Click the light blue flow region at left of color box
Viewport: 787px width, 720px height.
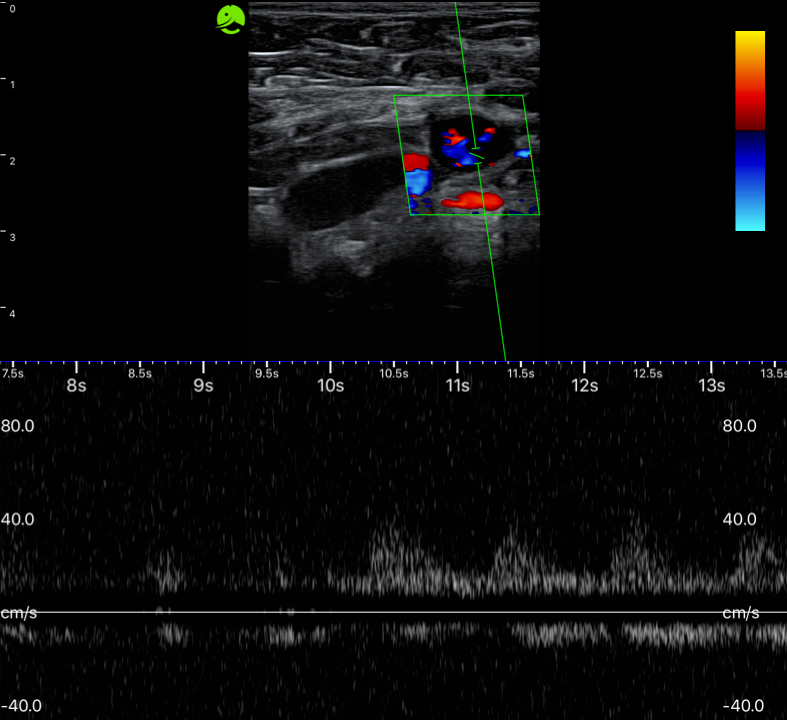click(418, 182)
